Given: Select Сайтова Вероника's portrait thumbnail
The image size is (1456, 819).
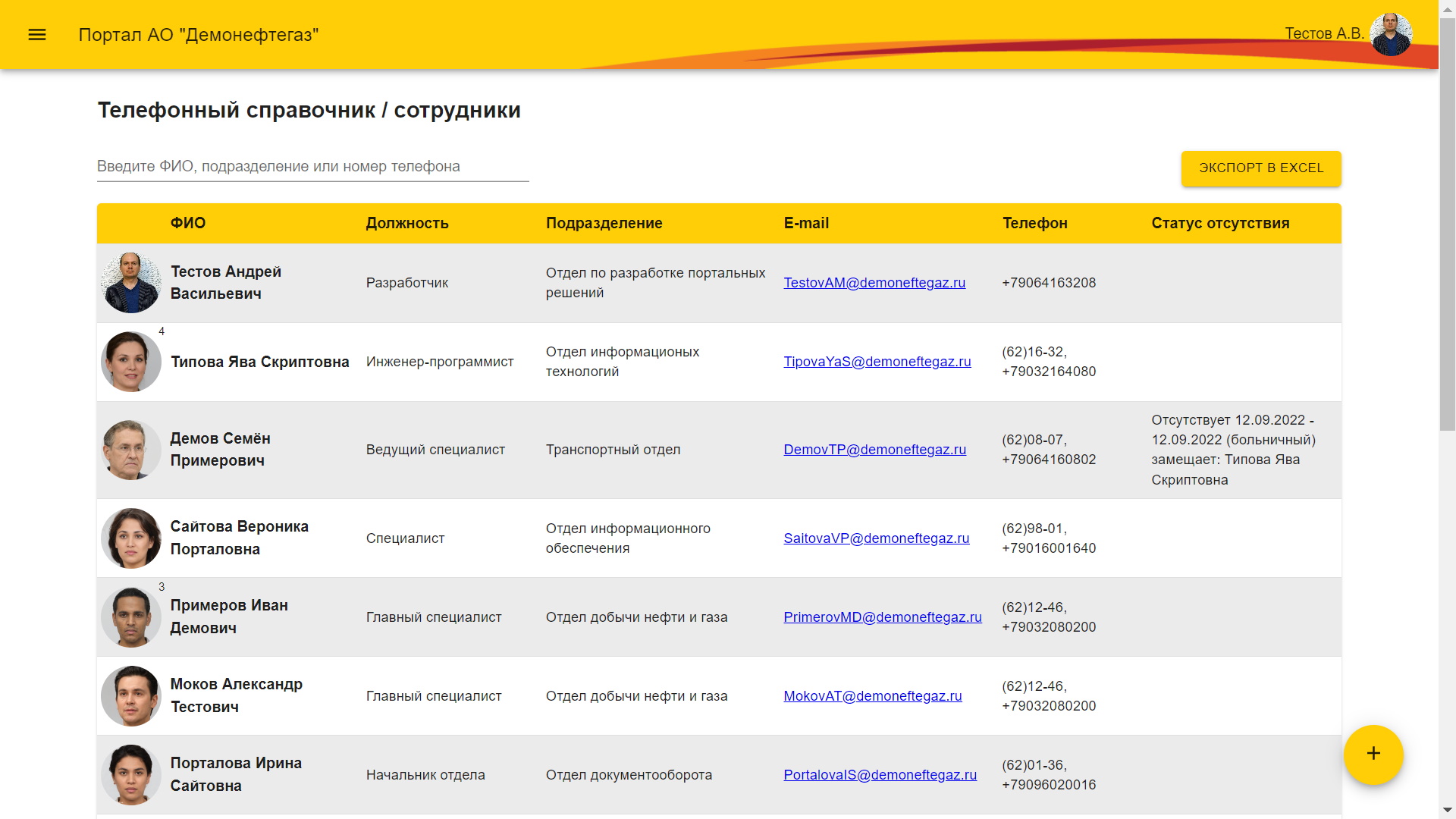Looking at the screenshot, I should [130, 538].
